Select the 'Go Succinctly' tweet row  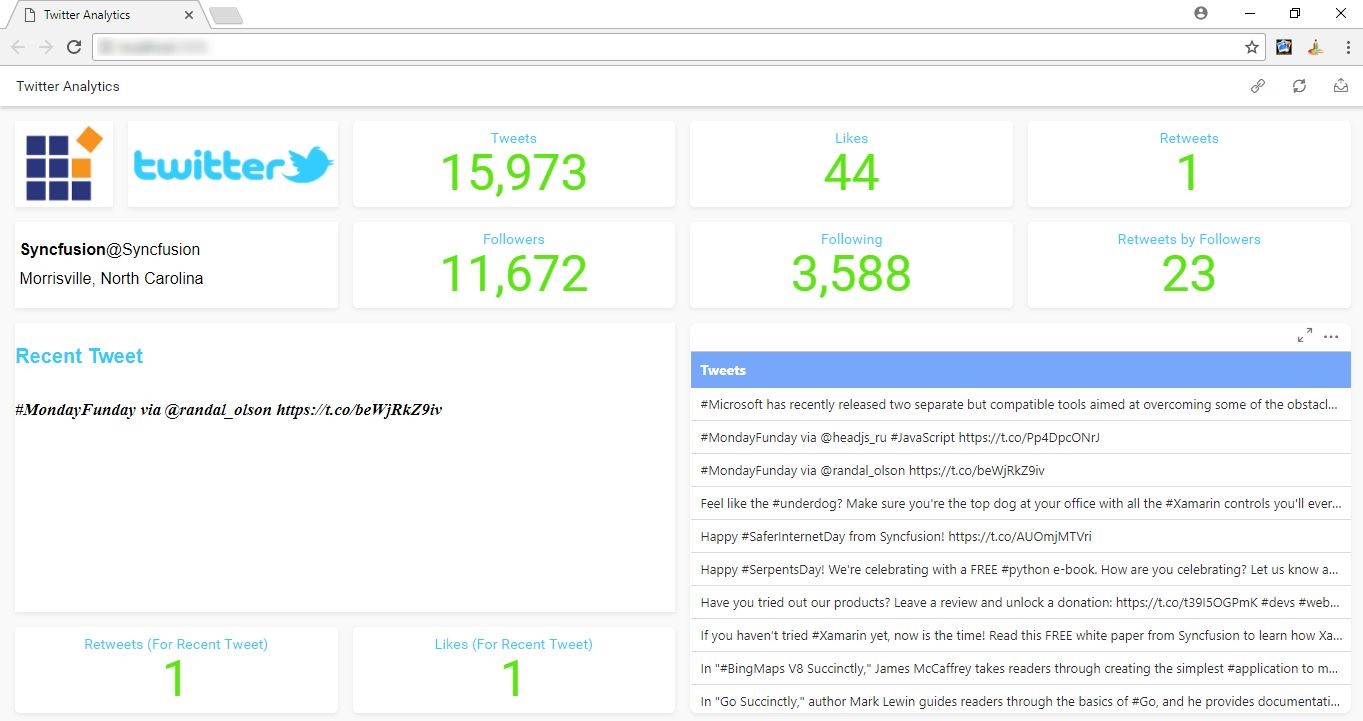point(1020,701)
